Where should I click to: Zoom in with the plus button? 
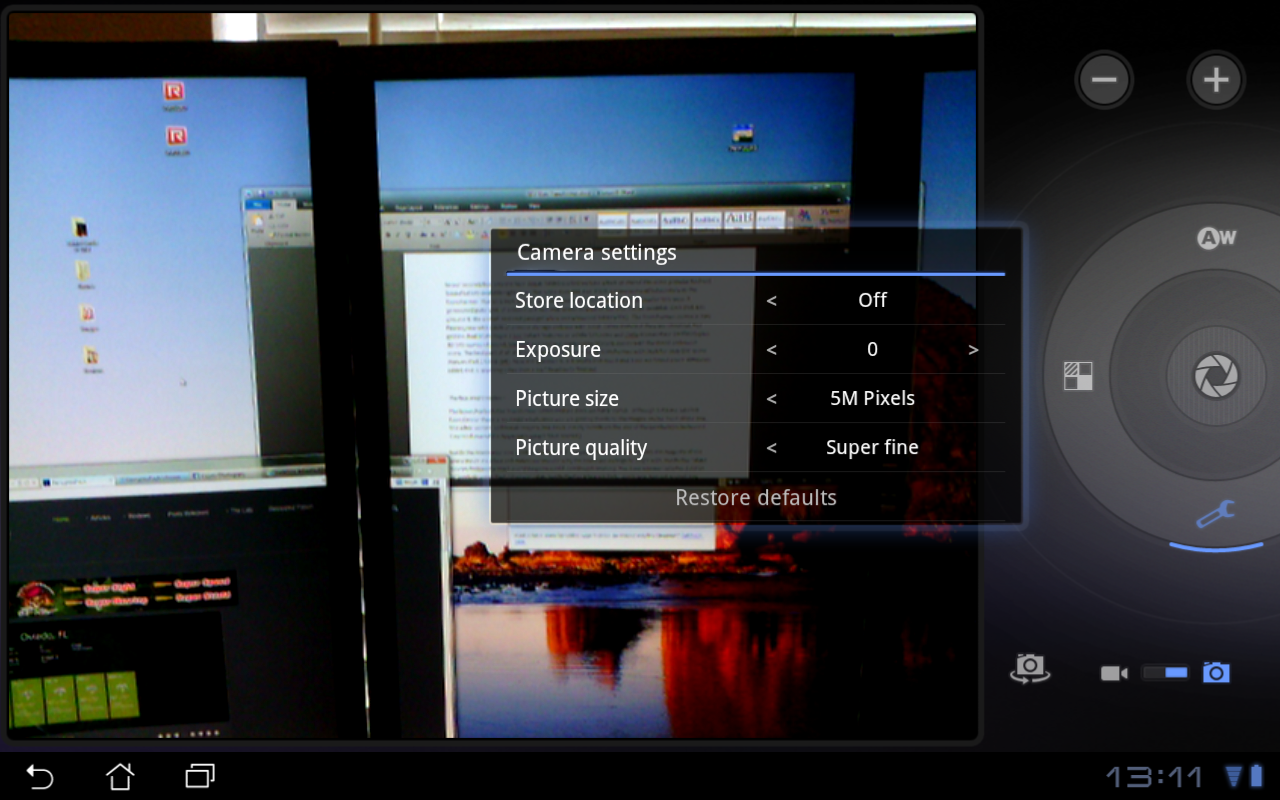coord(1216,80)
